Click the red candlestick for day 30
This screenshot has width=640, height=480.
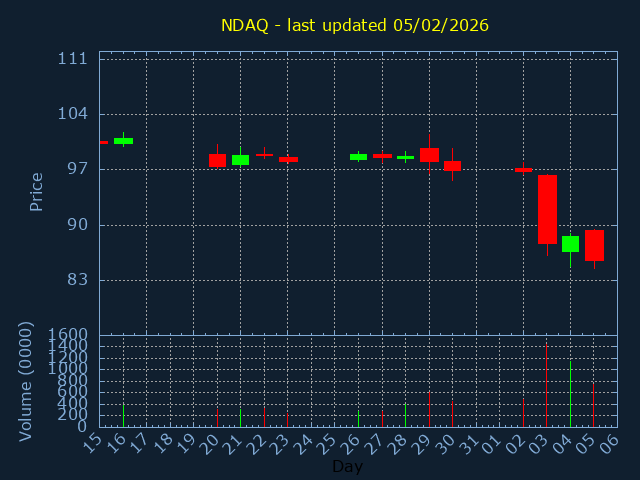point(452,166)
